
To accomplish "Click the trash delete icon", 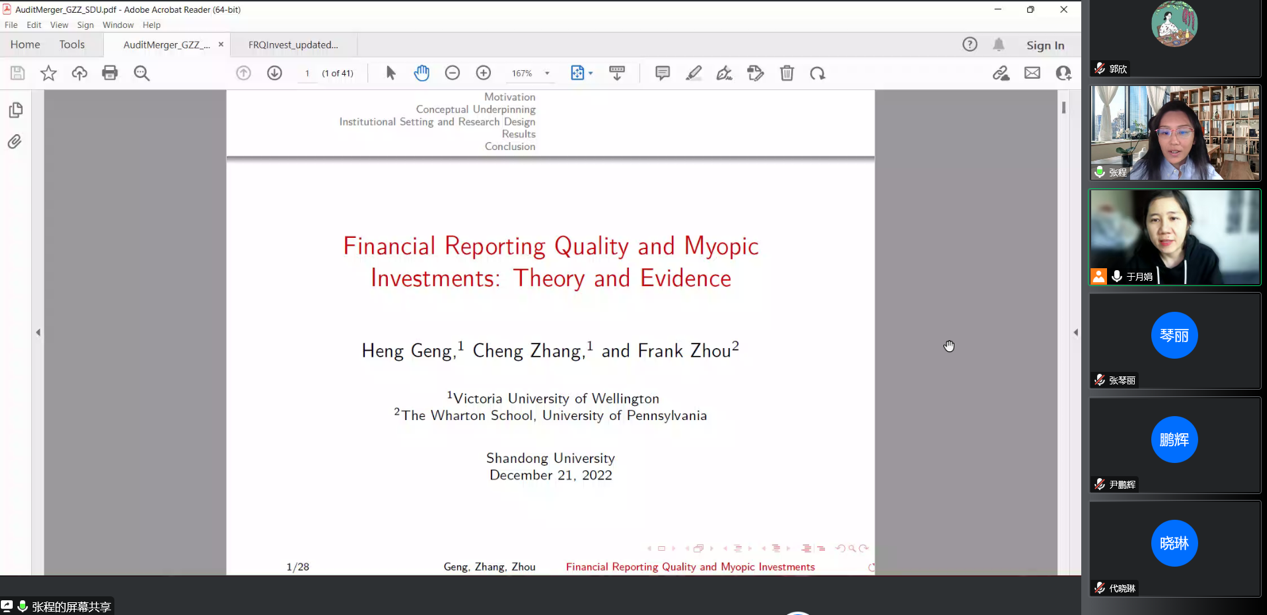I will point(787,73).
